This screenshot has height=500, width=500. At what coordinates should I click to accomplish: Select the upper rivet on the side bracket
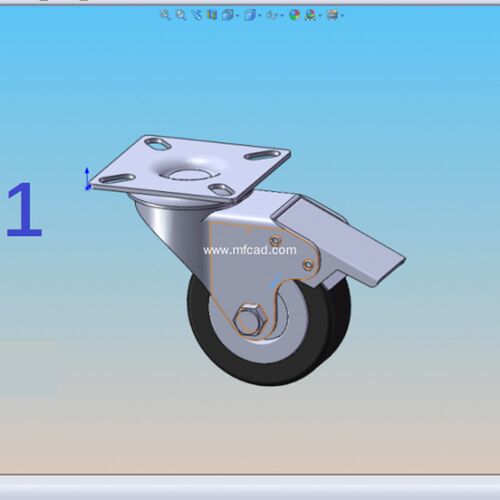coord(275,240)
